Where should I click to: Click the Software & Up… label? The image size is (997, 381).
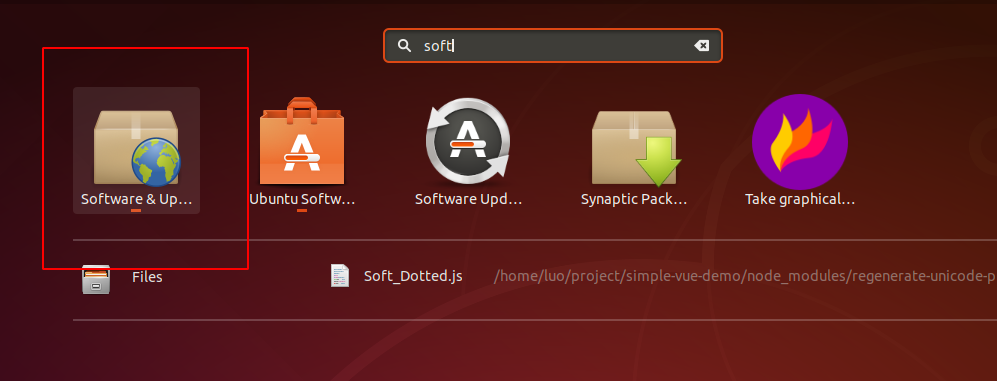136,199
